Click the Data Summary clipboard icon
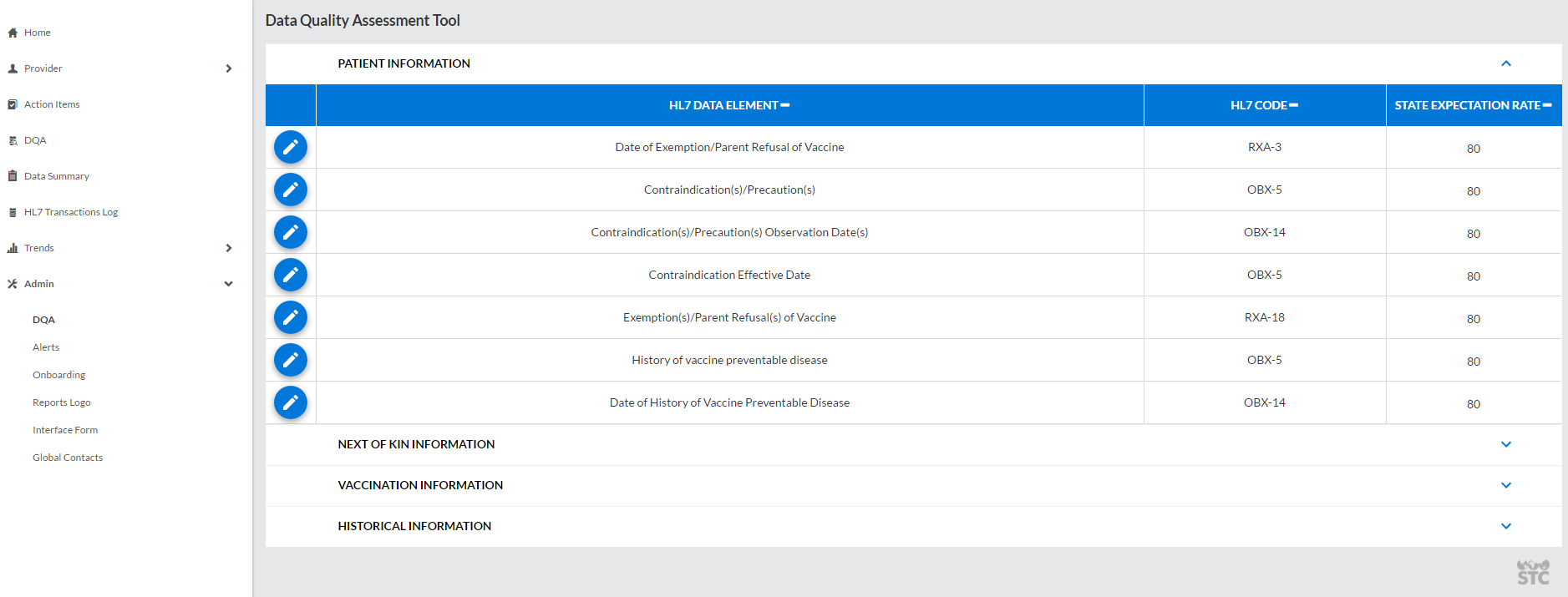Viewport: 1568px width, 597px height. 13,176
